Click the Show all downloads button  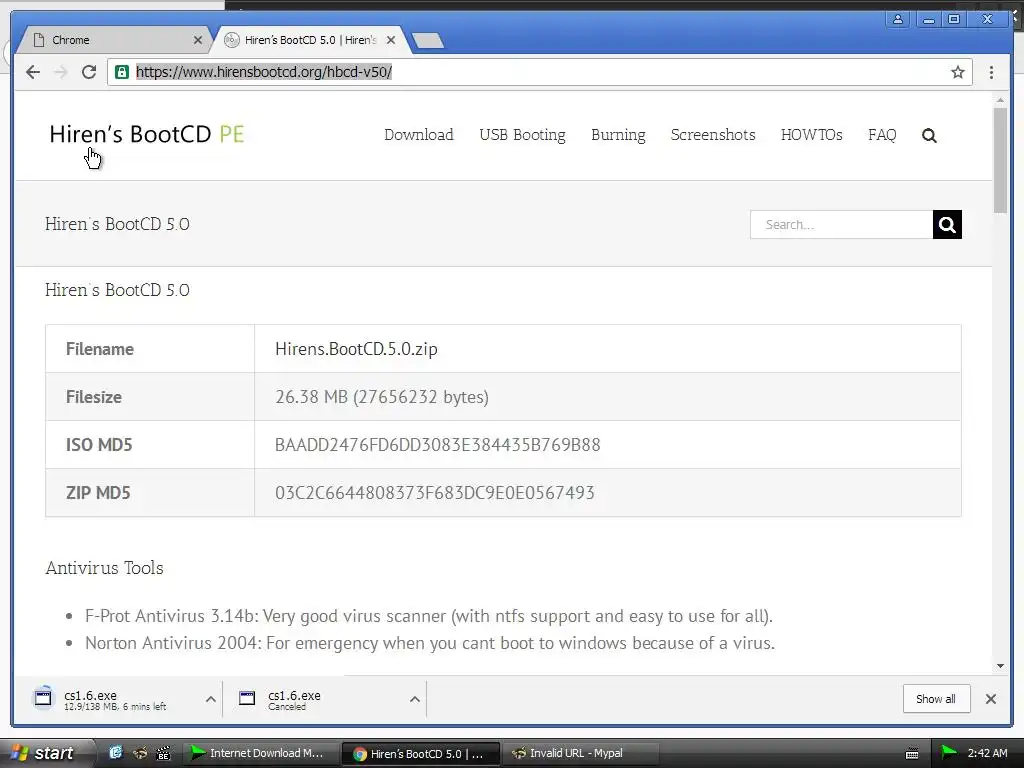[936, 699]
